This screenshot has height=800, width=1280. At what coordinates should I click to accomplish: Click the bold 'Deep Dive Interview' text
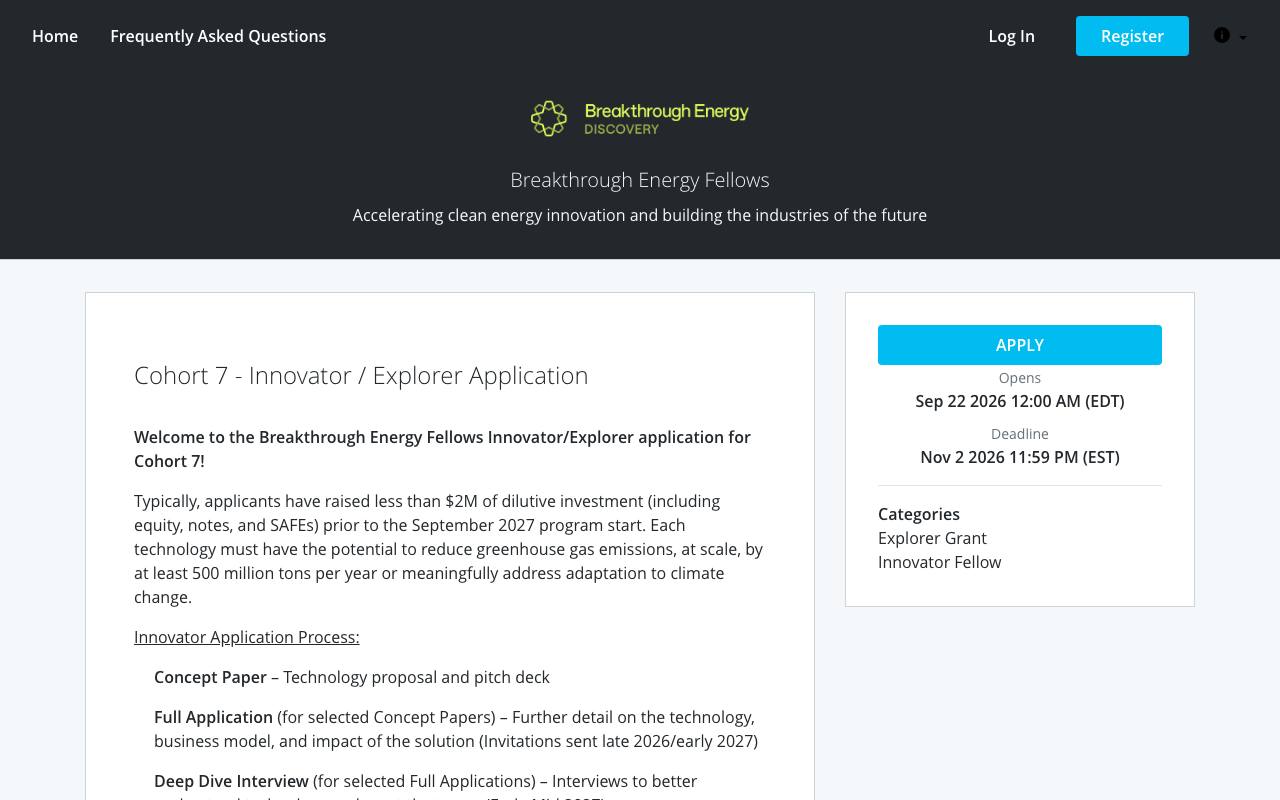[x=231, y=781]
